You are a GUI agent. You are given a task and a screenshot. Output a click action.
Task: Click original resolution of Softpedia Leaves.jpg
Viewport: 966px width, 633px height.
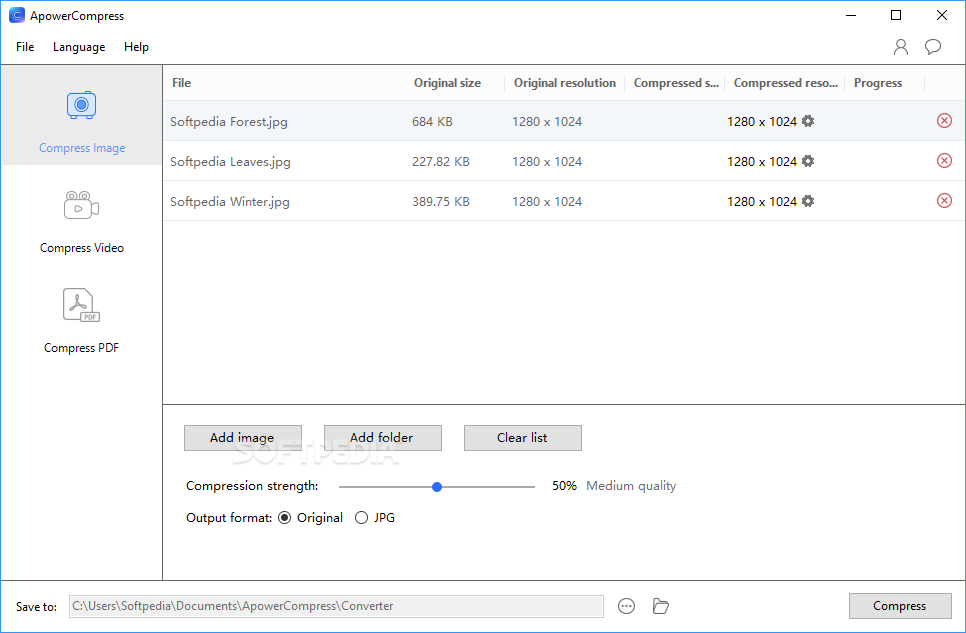(546, 161)
